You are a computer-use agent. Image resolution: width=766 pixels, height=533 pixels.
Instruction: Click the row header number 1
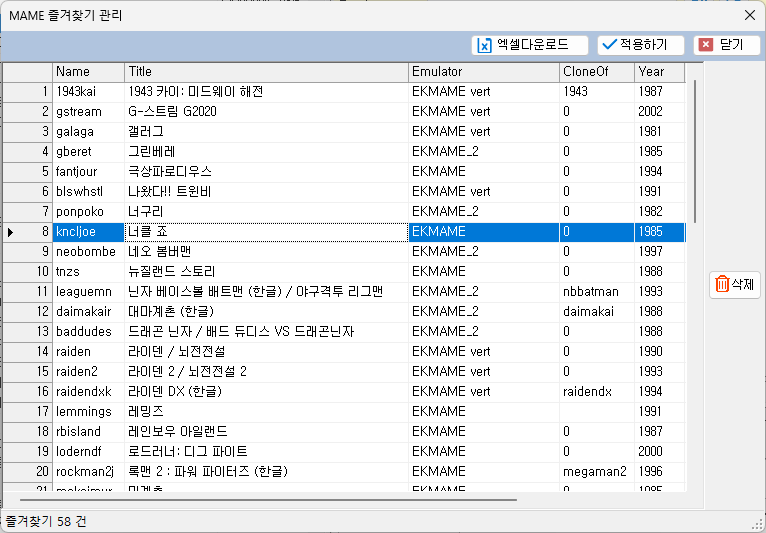coord(27,92)
